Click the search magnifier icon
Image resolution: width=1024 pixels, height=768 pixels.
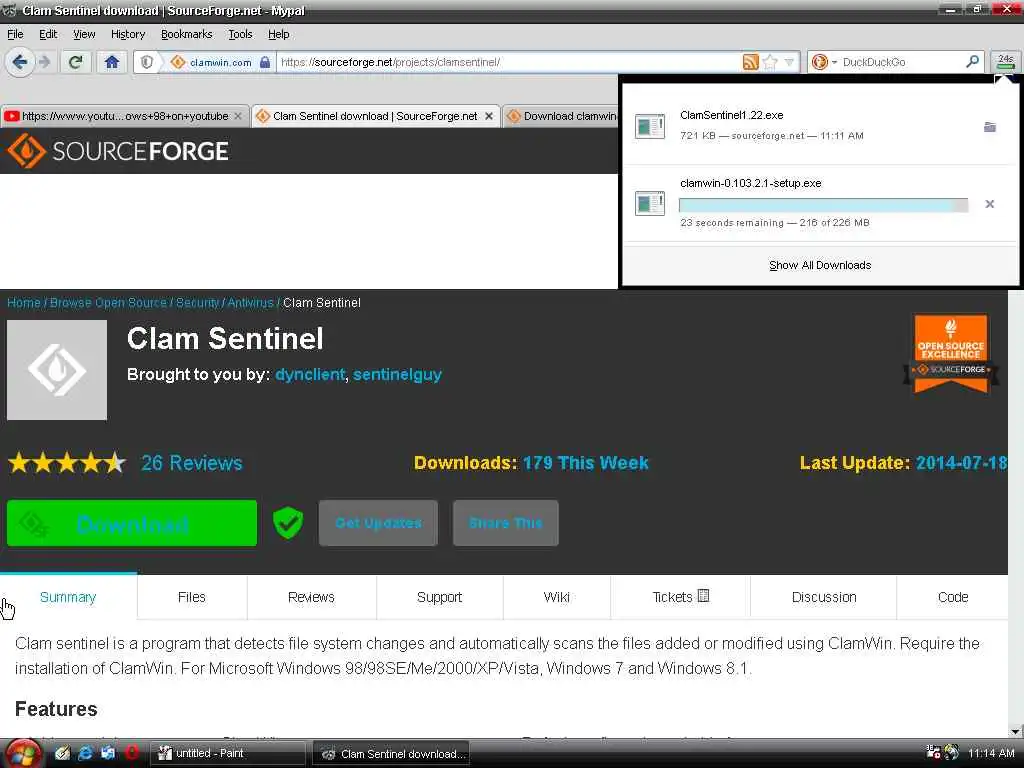pos(972,61)
